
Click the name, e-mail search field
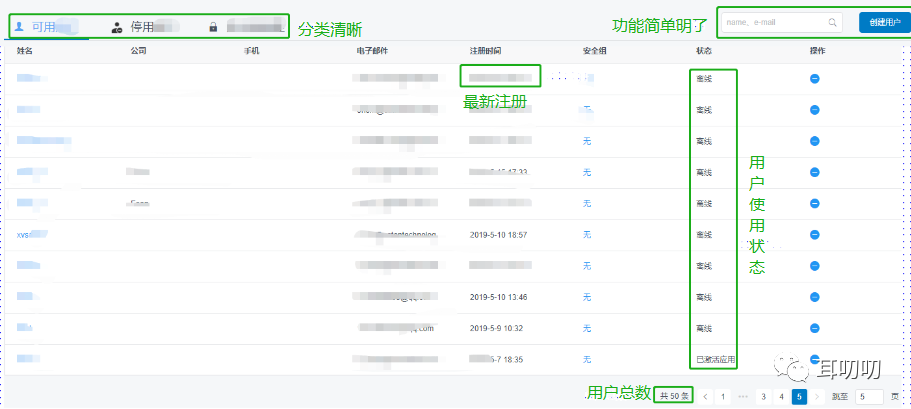(x=774, y=22)
